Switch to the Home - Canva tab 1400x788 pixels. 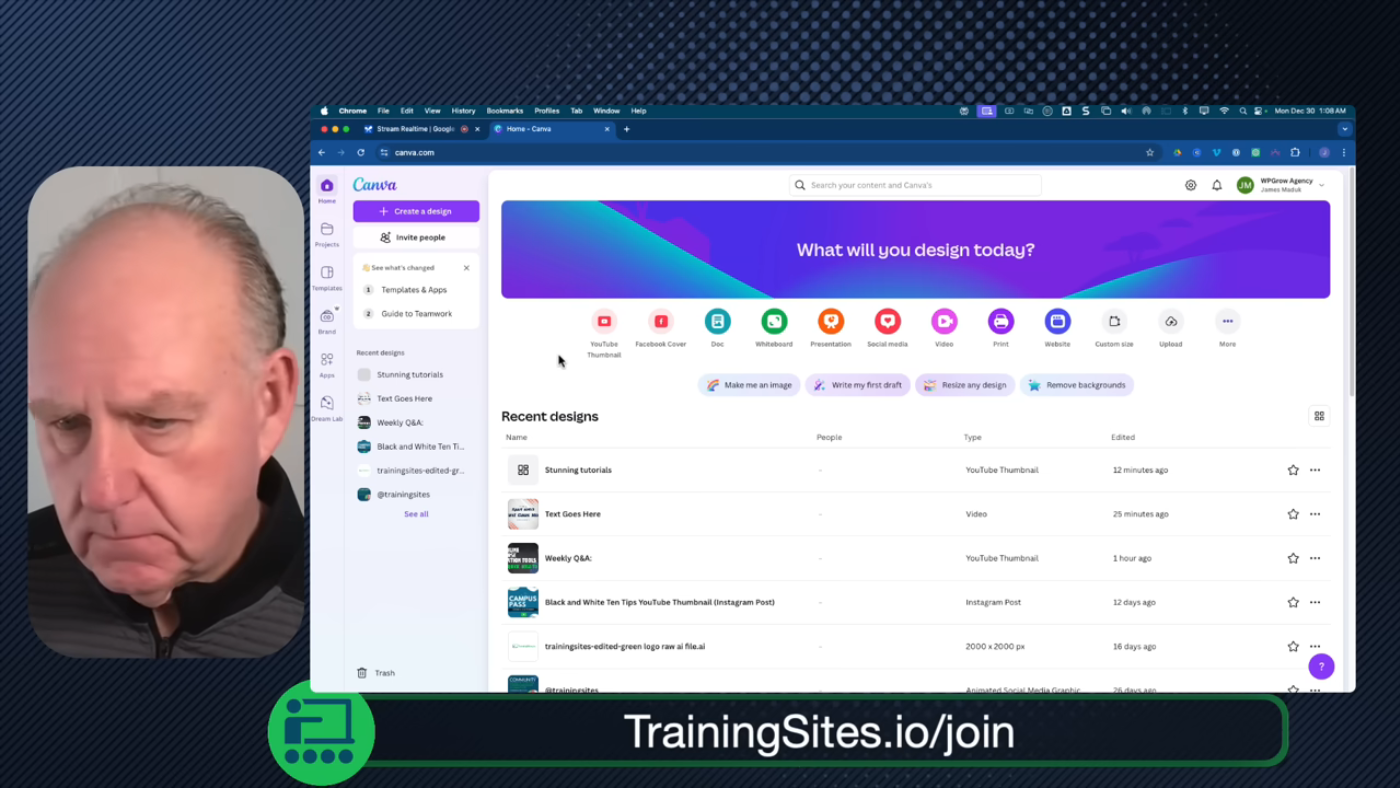[x=551, y=129]
